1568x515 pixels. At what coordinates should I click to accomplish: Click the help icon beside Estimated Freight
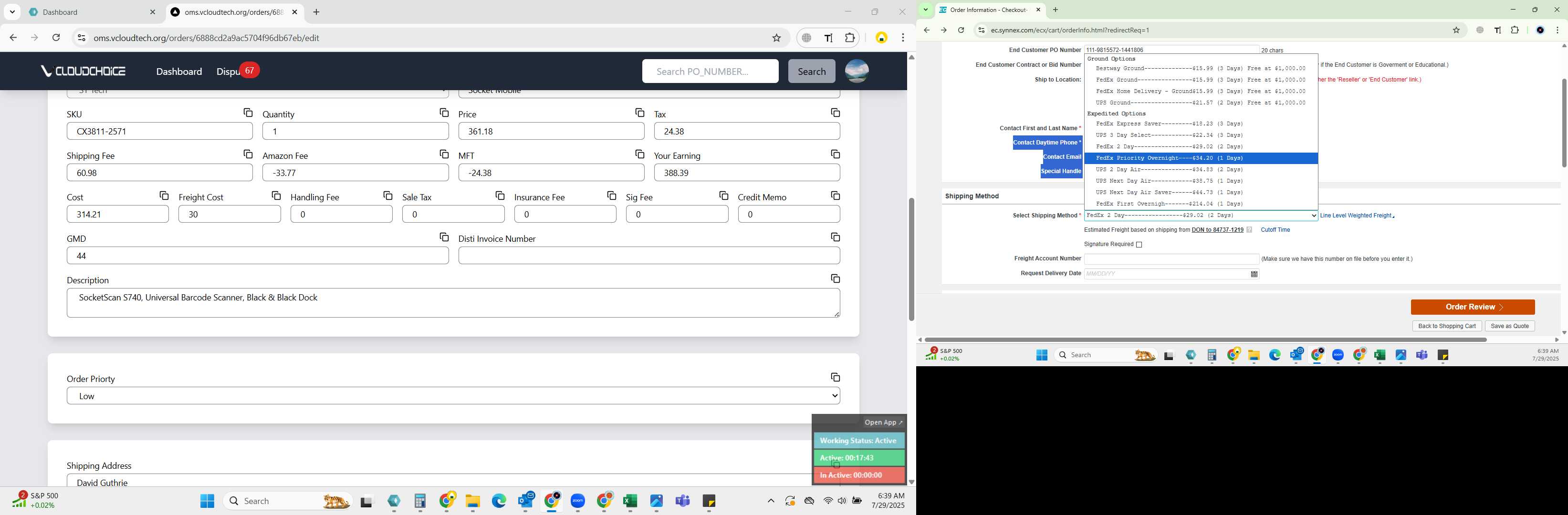[1249, 230]
